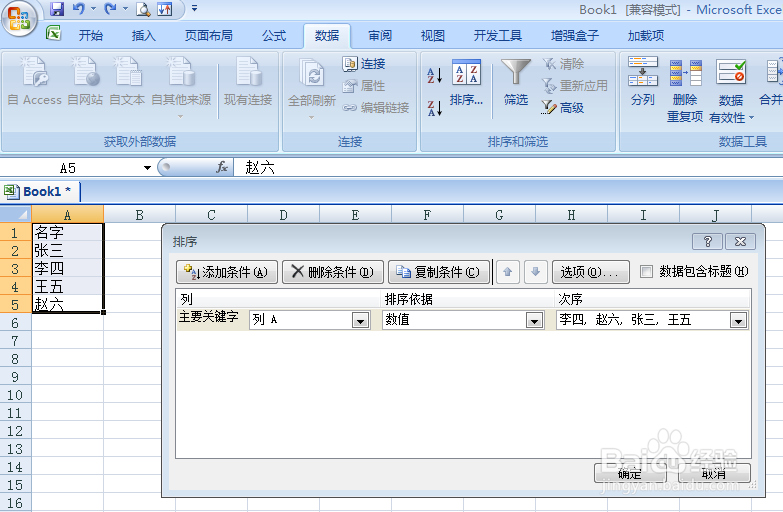The width and height of the screenshot is (783, 512).
Task: Move sort level down arrow
Action: tap(535, 272)
